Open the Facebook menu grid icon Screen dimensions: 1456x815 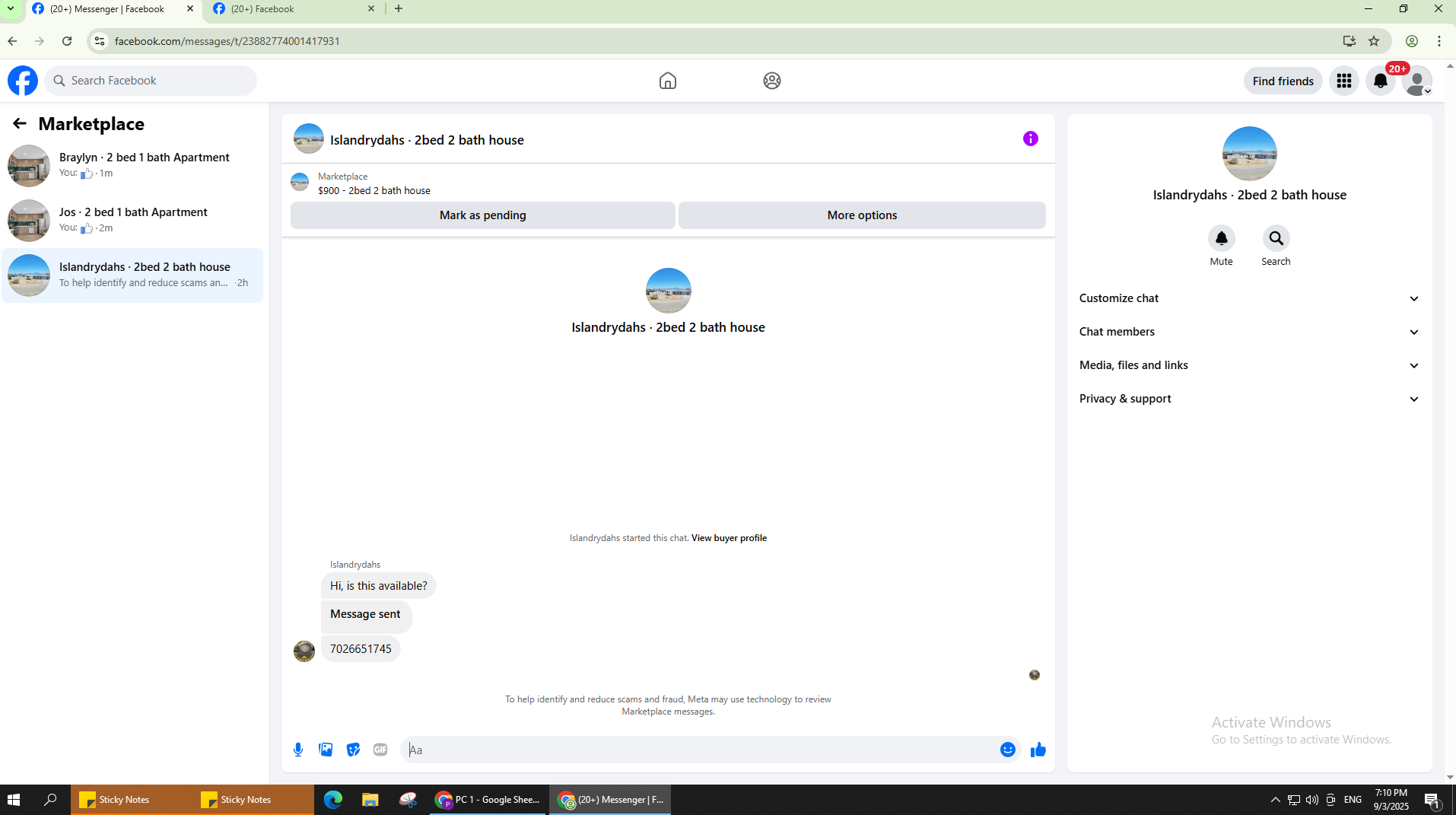click(1344, 81)
